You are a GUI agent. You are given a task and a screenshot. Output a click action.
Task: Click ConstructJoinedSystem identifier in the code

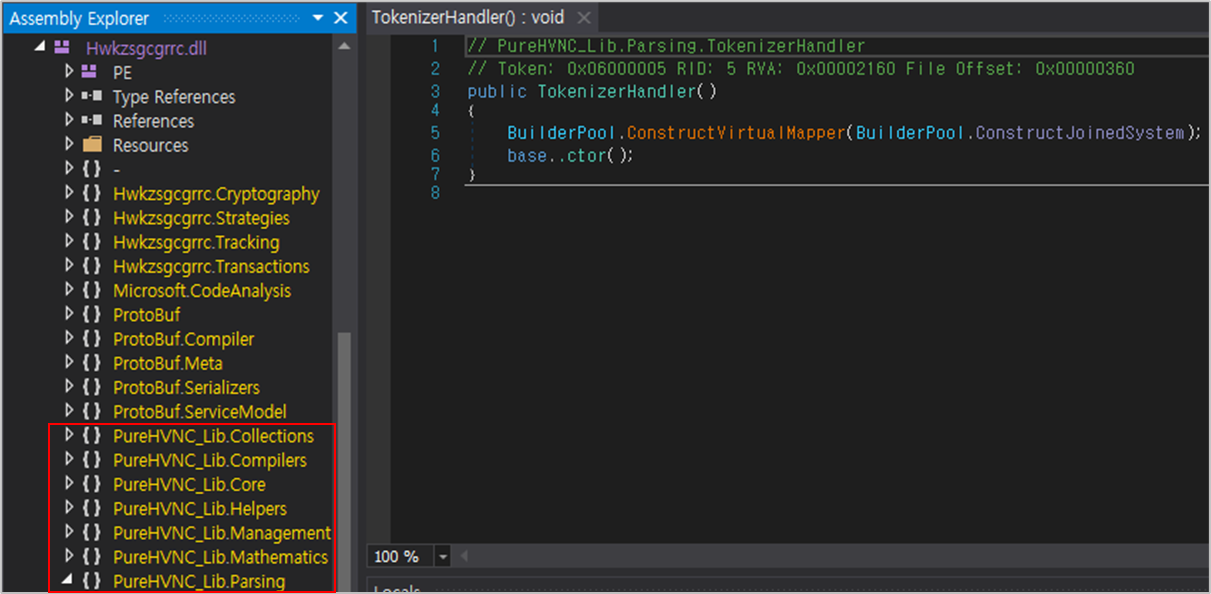coord(1081,133)
